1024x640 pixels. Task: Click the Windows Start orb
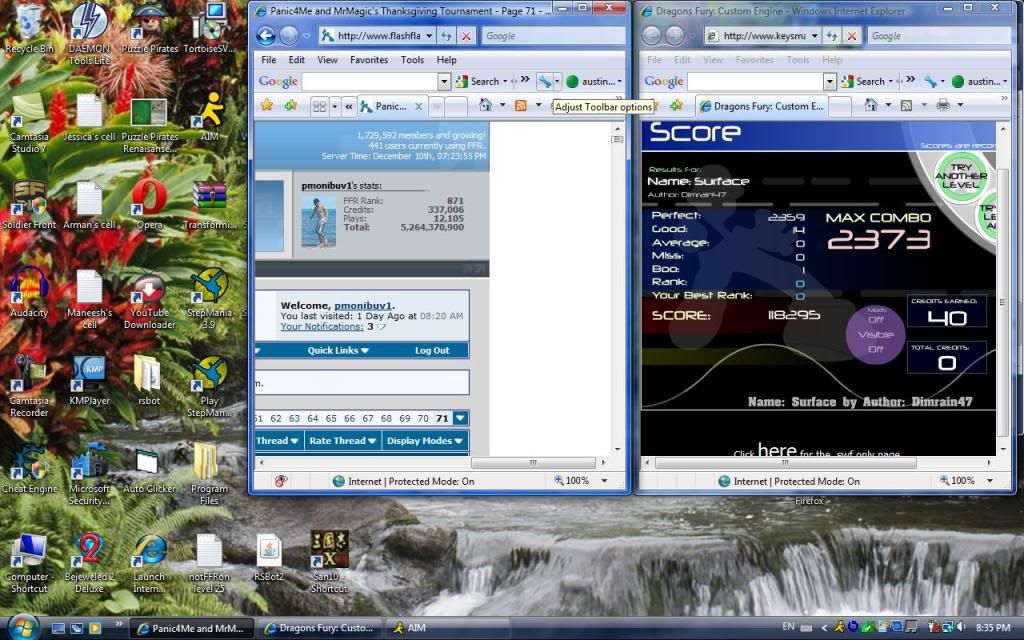(22, 627)
